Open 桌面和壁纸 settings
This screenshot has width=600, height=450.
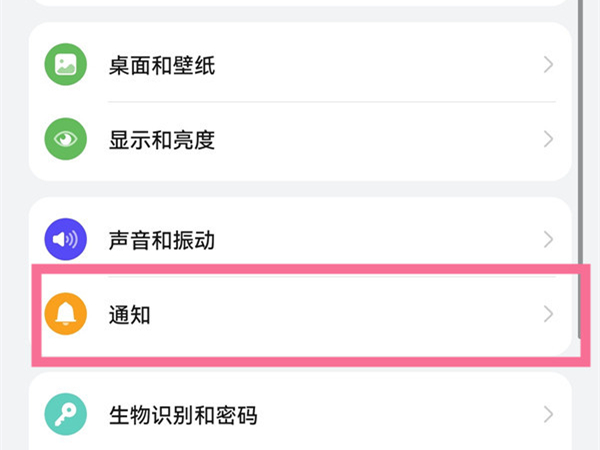[x=162, y=66]
